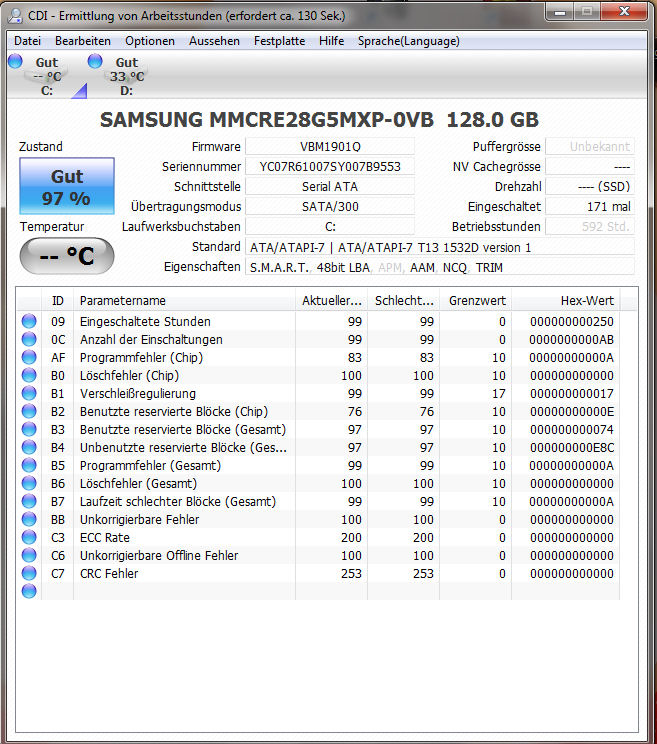Click status orb for CRC Fehler row
This screenshot has height=744, width=657.
point(29,574)
